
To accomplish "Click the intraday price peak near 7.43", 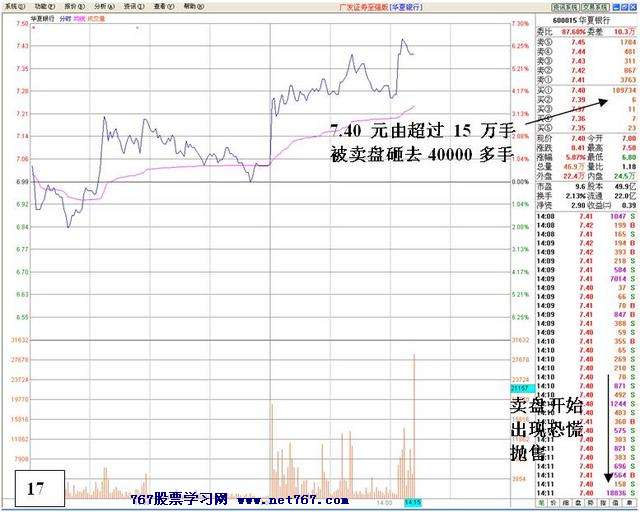I will pos(402,40).
